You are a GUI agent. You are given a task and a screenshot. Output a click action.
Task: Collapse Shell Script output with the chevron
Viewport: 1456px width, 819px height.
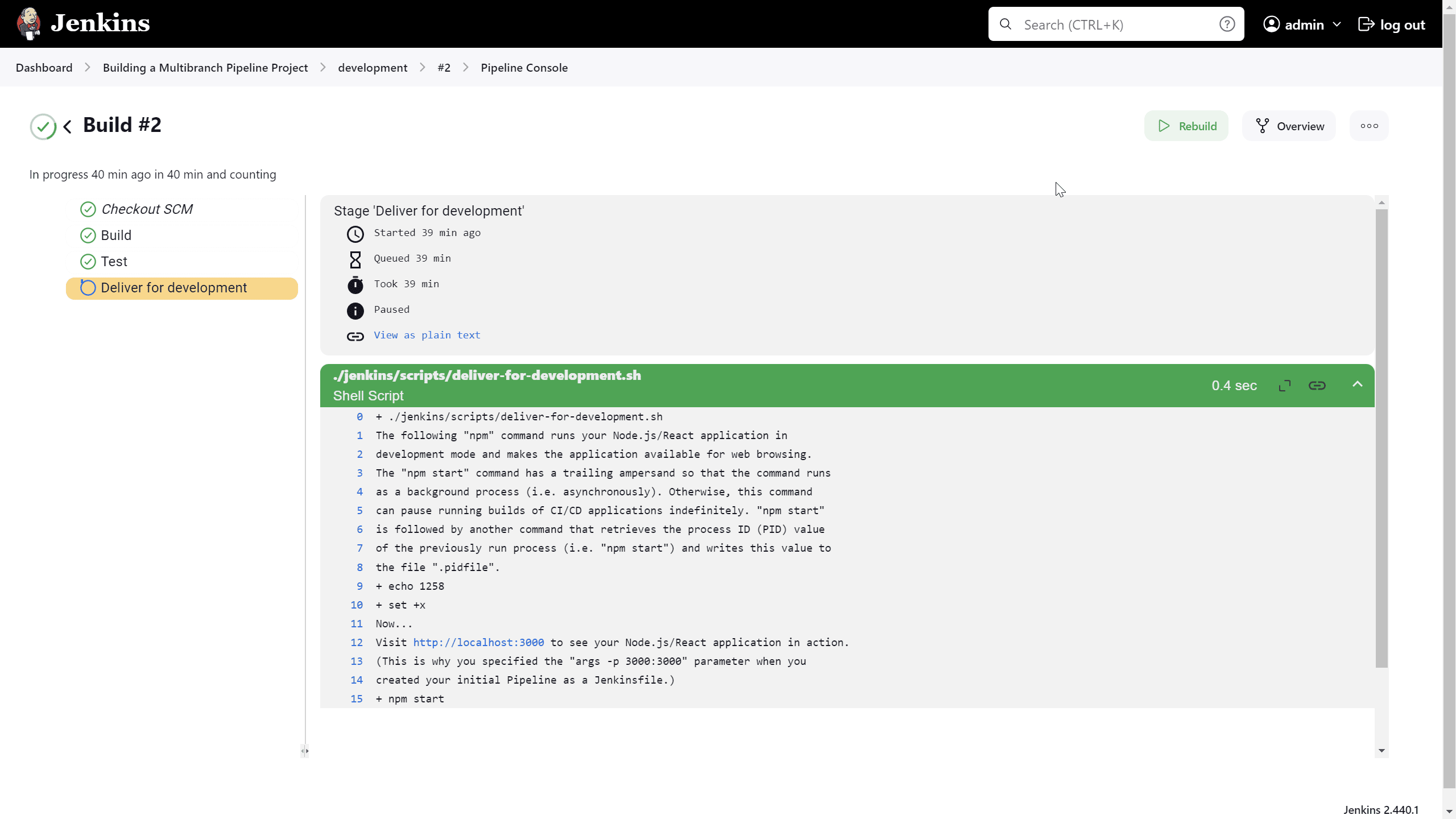(x=1358, y=384)
